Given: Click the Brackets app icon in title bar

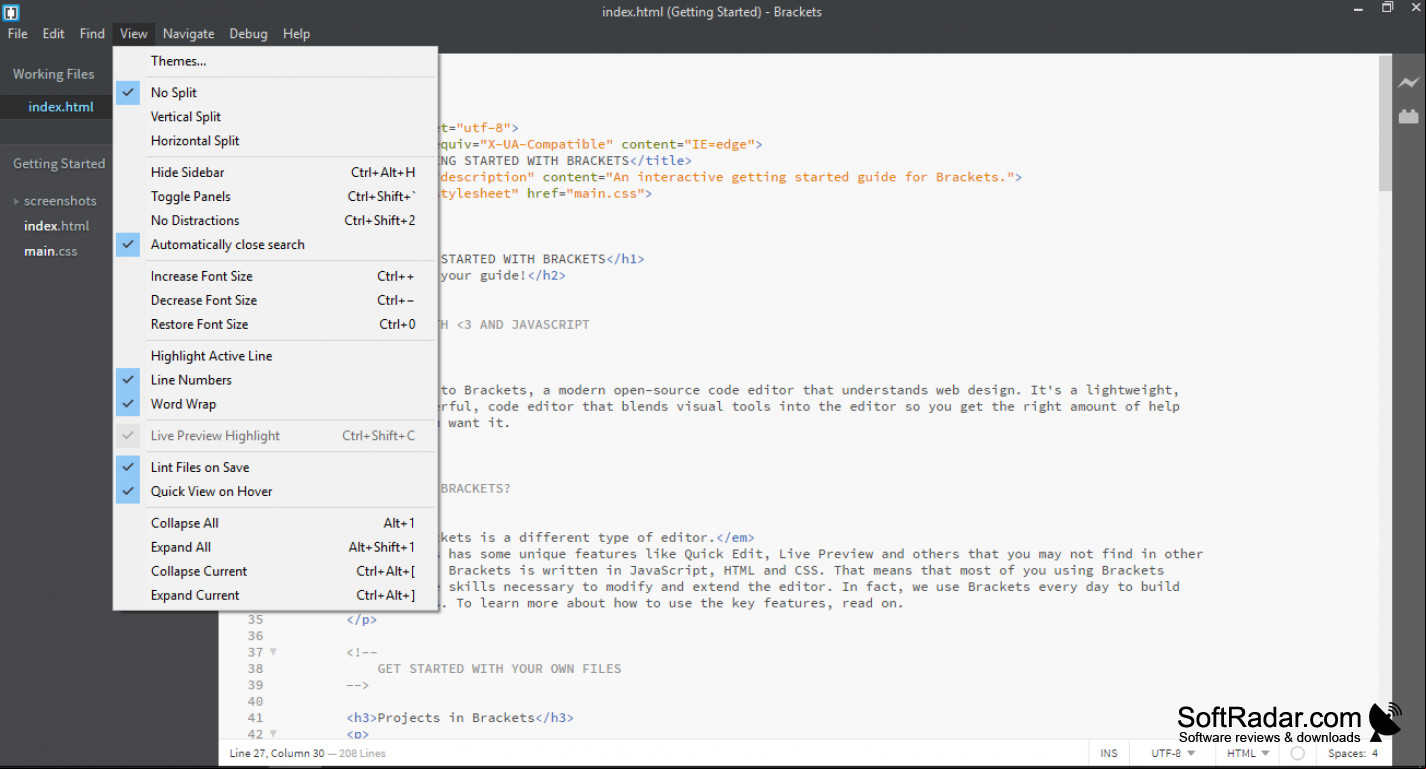Looking at the screenshot, I should pyautogui.click(x=11, y=12).
